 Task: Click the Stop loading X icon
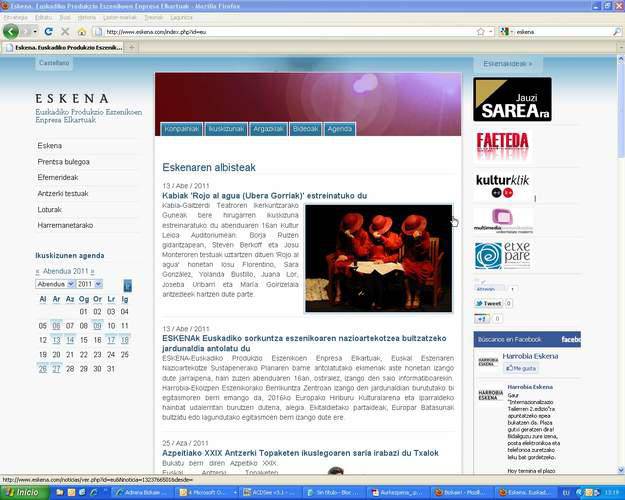point(65,31)
